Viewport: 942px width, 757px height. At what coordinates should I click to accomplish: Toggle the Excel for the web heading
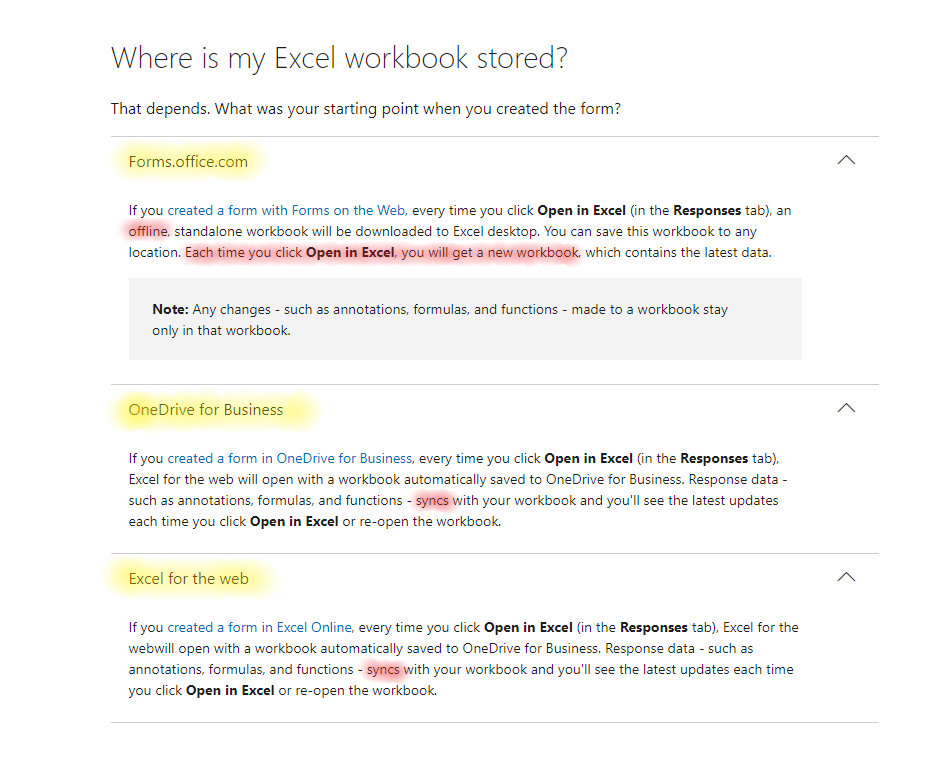click(189, 578)
